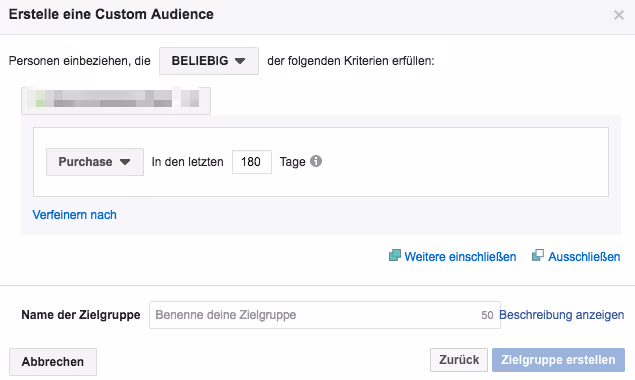Viewport: 635px width, 380px height.
Task: Select the Weitere einschließen link
Action: [x=460, y=256]
